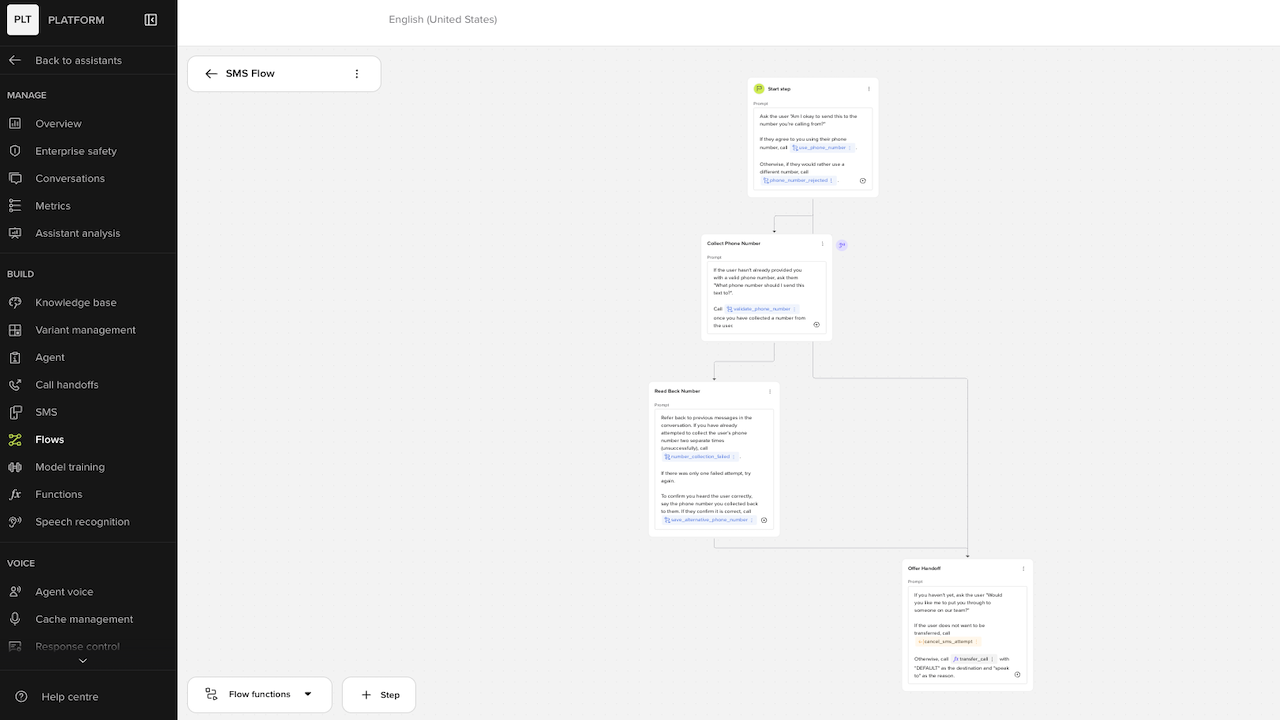Go Back to assistants

[78, 60]
